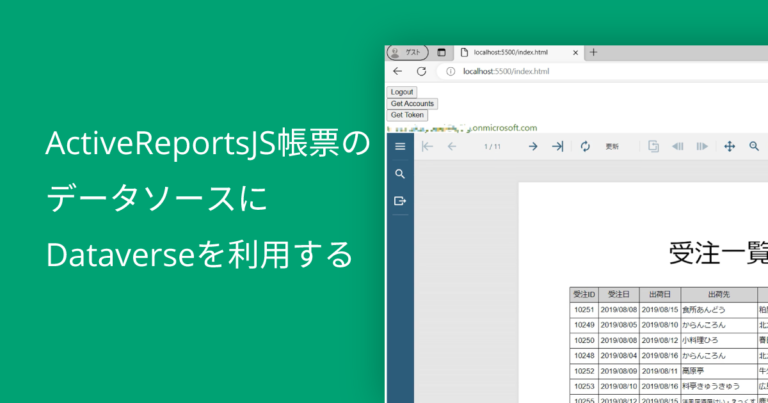Click ship date 2019/08/12 in row 10250
The width and height of the screenshot is (768, 403).
click(x=660, y=340)
